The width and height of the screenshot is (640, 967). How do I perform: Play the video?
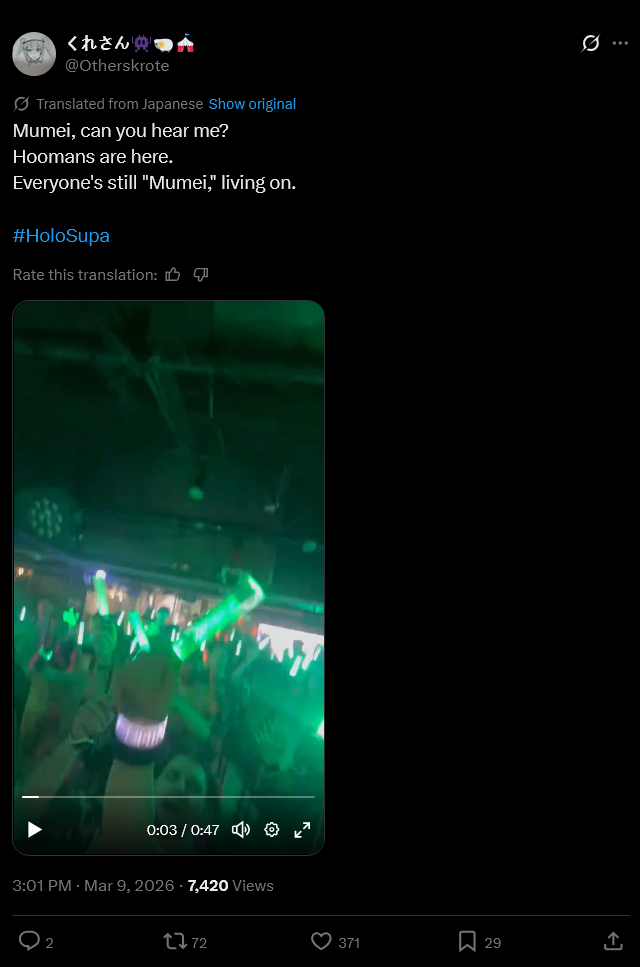click(35, 829)
